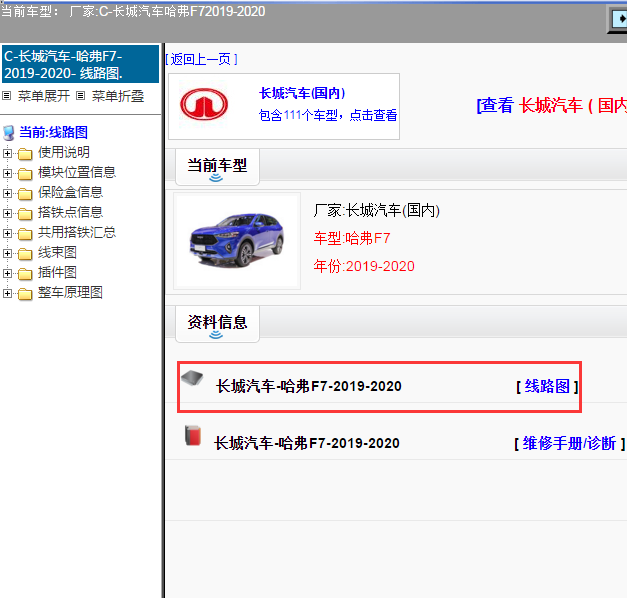Click 菜单折叠 to collapse all menus
The height and width of the screenshot is (598, 627).
[x=118, y=96]
